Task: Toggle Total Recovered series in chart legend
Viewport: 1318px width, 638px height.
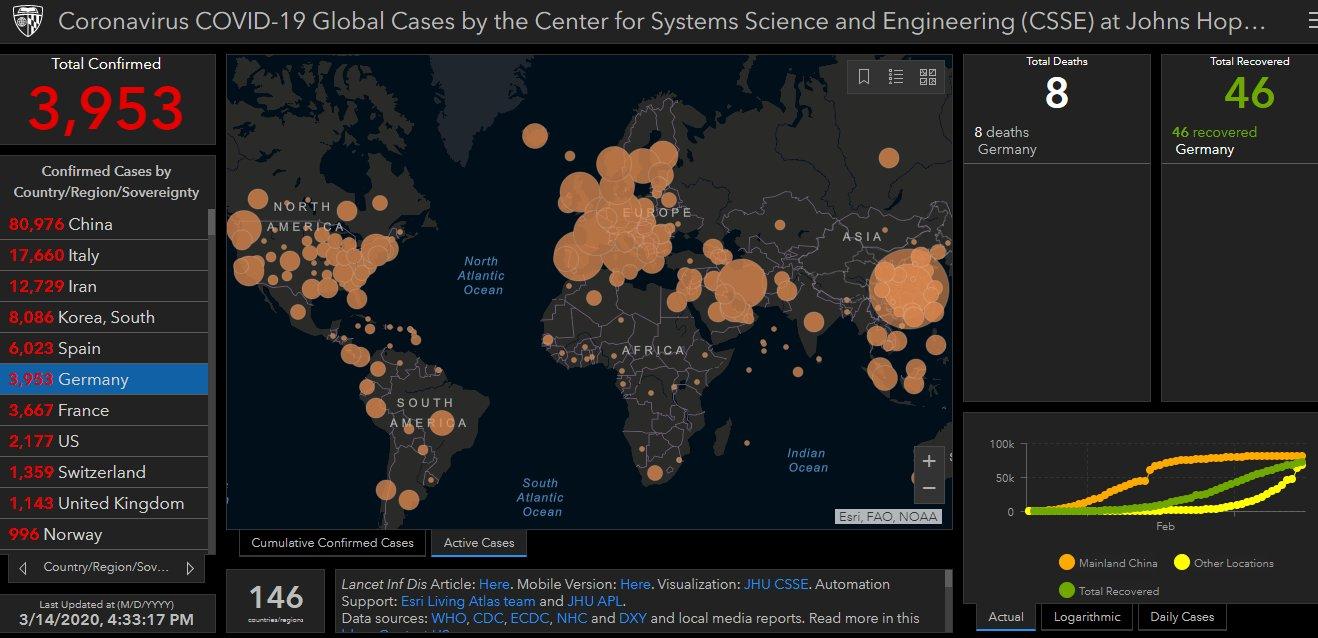Action: [1067, 591]
